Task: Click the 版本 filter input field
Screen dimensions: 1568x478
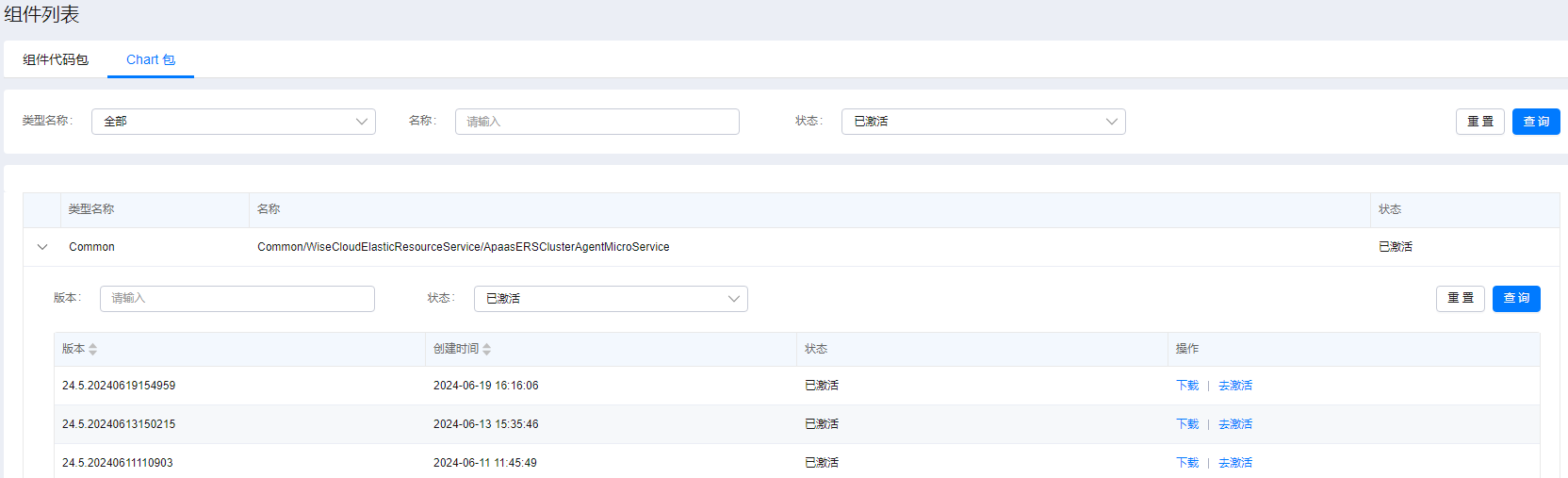Action: (237, 299)
